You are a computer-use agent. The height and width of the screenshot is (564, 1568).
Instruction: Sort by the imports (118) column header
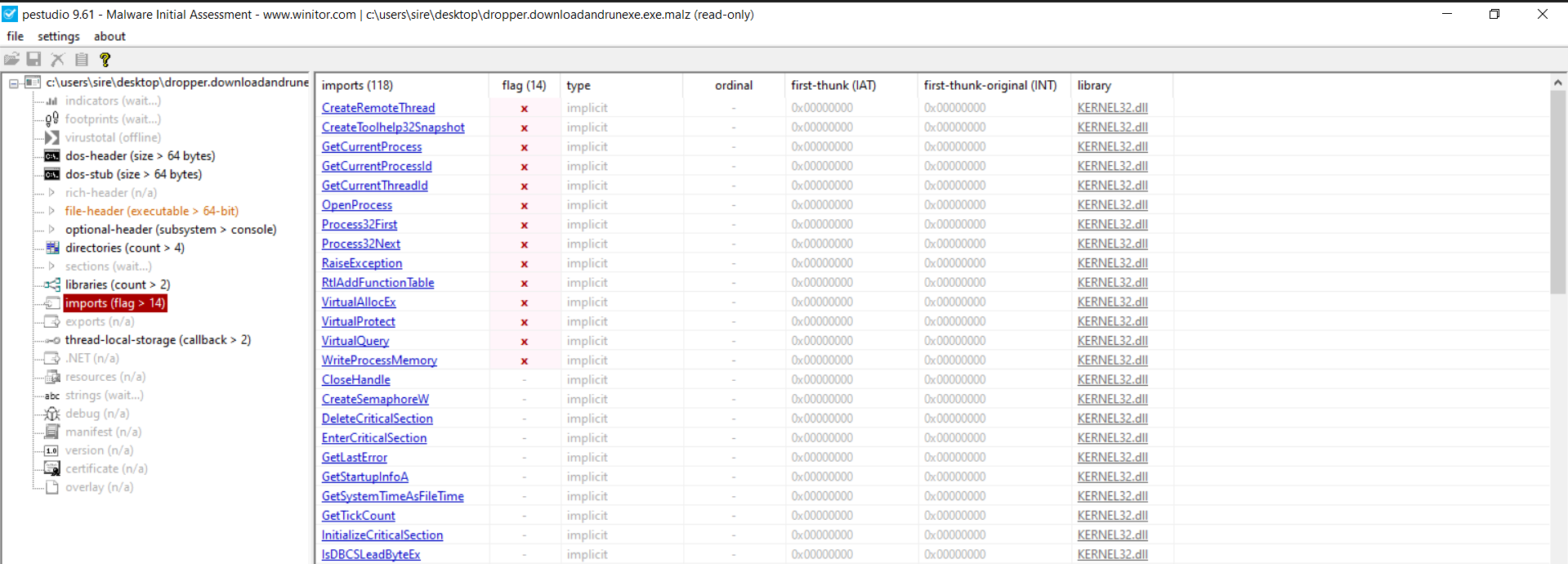point(402,85)
